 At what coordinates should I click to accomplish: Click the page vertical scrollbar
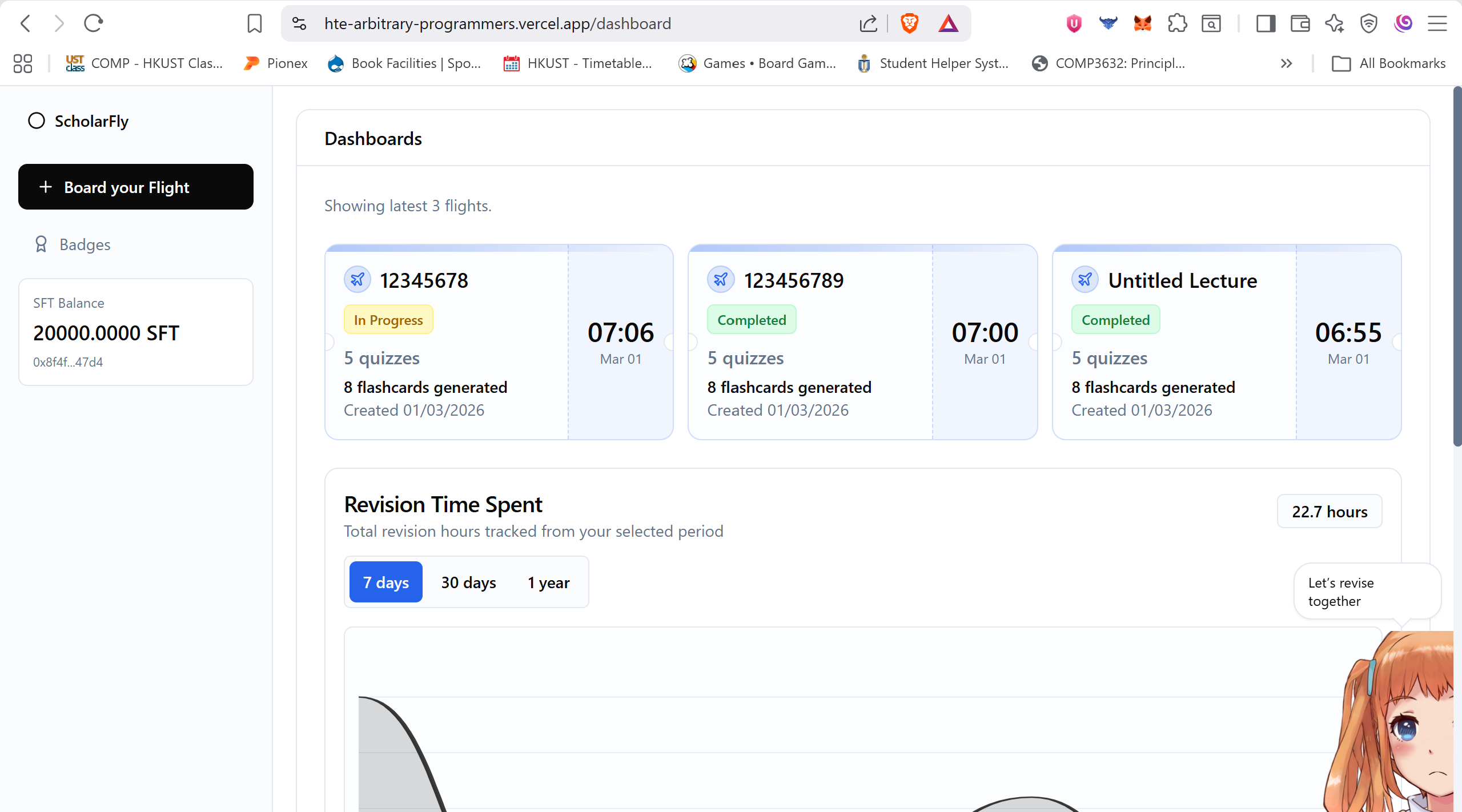click(x=1457, y=266)
